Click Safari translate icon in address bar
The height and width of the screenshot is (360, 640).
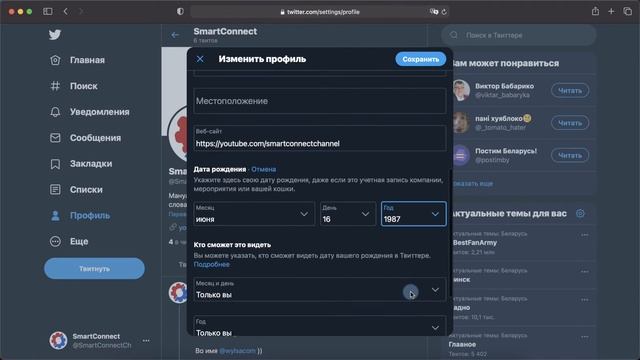click(434, 12)
